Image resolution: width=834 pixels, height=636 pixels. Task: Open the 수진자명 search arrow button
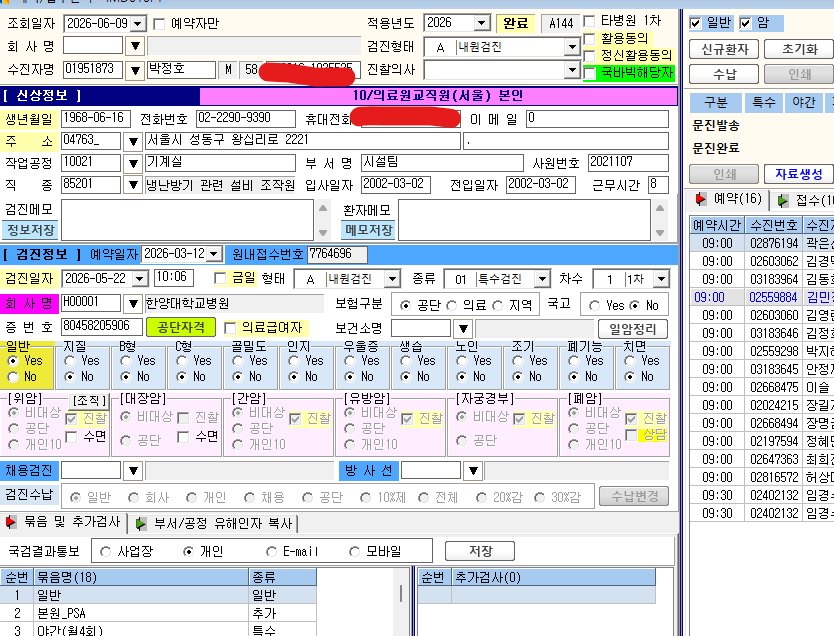(x=135, y=70)
